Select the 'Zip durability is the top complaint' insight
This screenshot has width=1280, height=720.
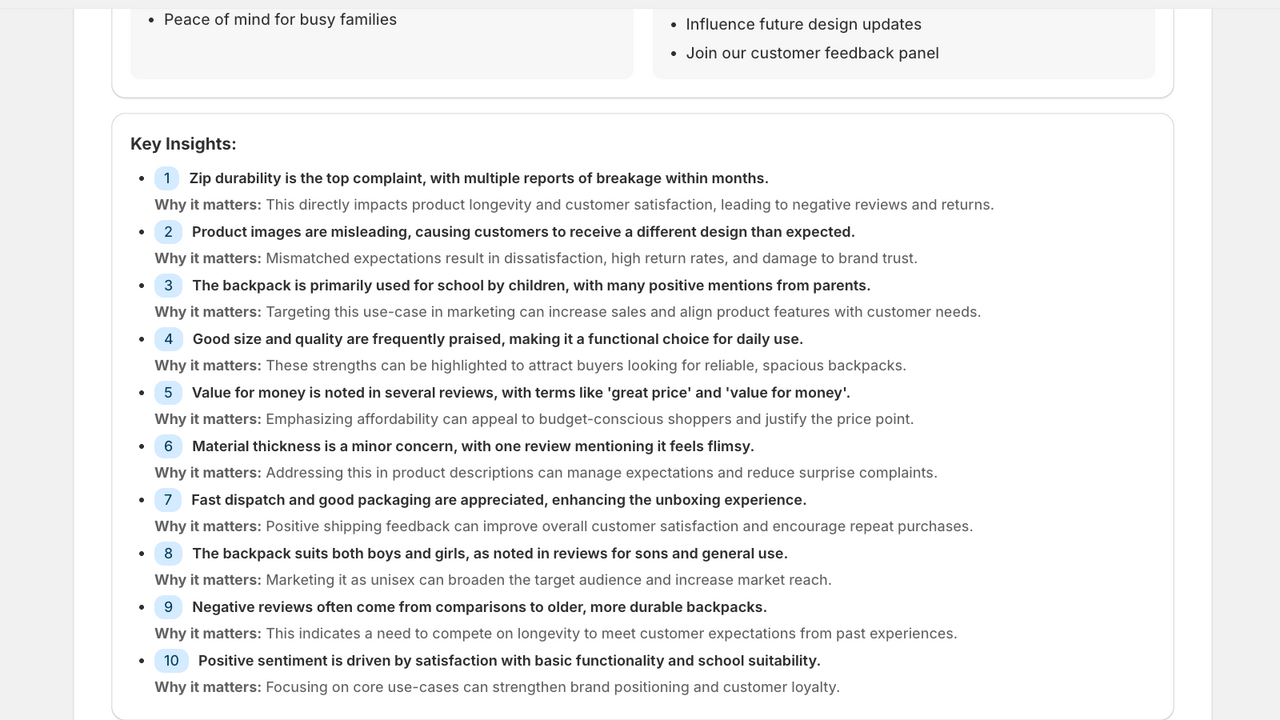pyautogui.click(x=479, y=178)
